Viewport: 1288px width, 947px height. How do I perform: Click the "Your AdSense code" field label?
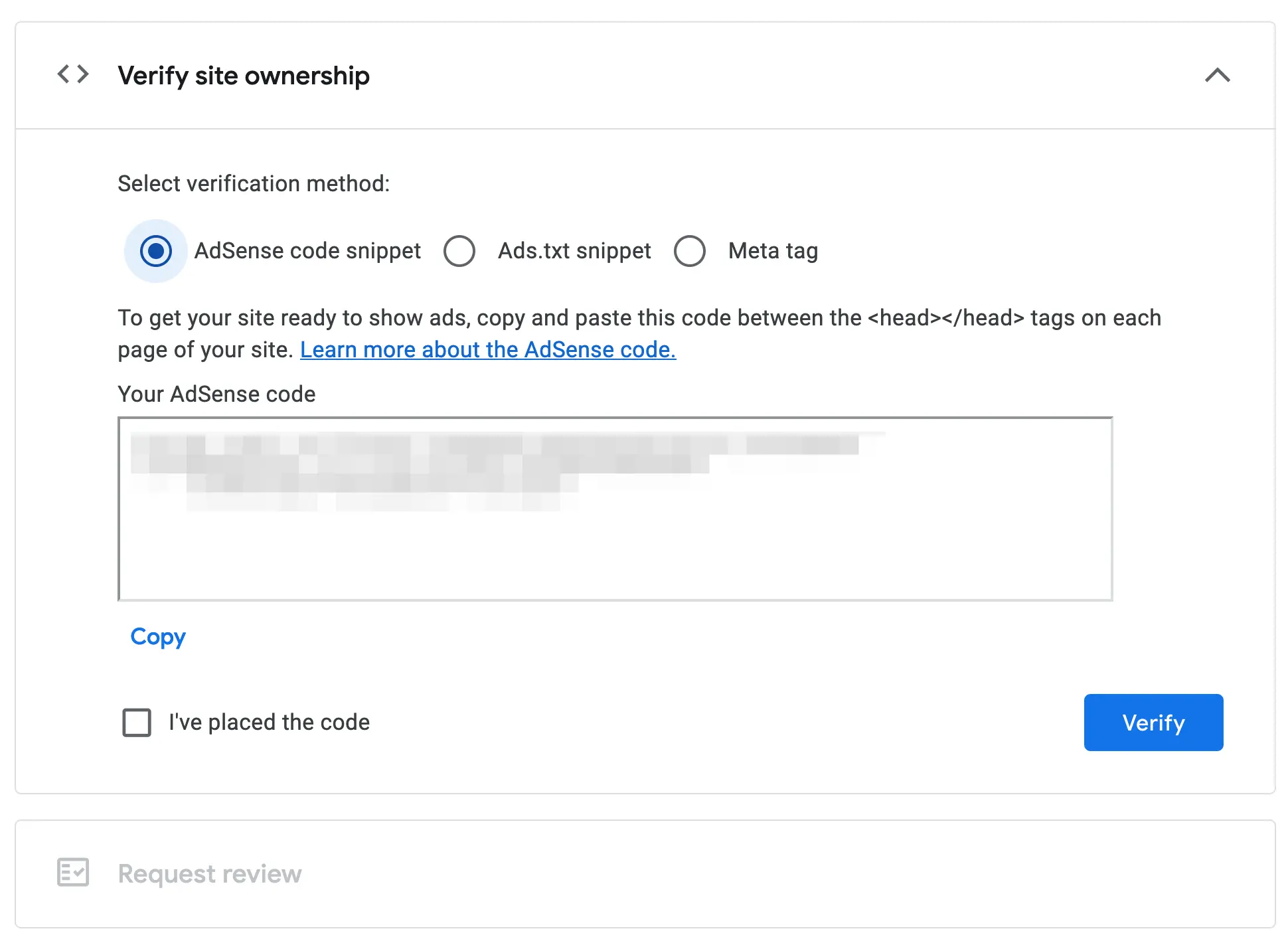216,394
